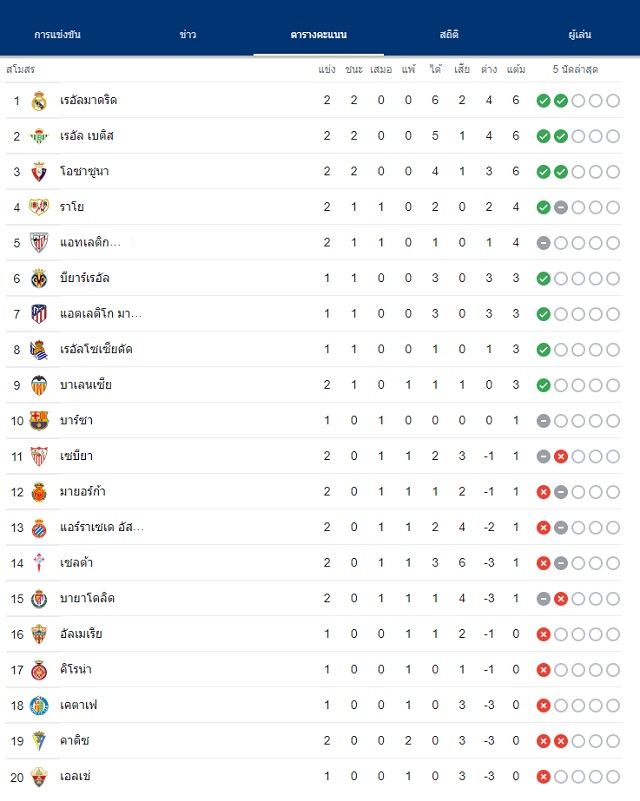Open team link เรอัลมาดริด
The image size is (640, 801).
(88, 100)
